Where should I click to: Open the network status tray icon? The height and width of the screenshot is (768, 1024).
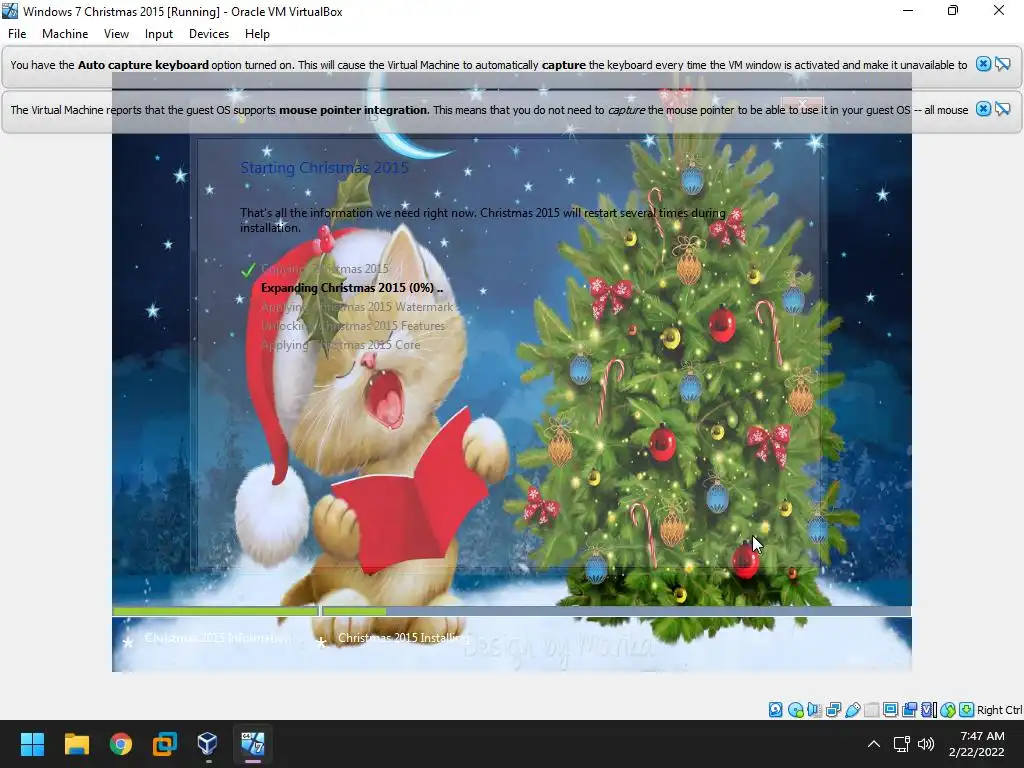[x=902, y=744]
